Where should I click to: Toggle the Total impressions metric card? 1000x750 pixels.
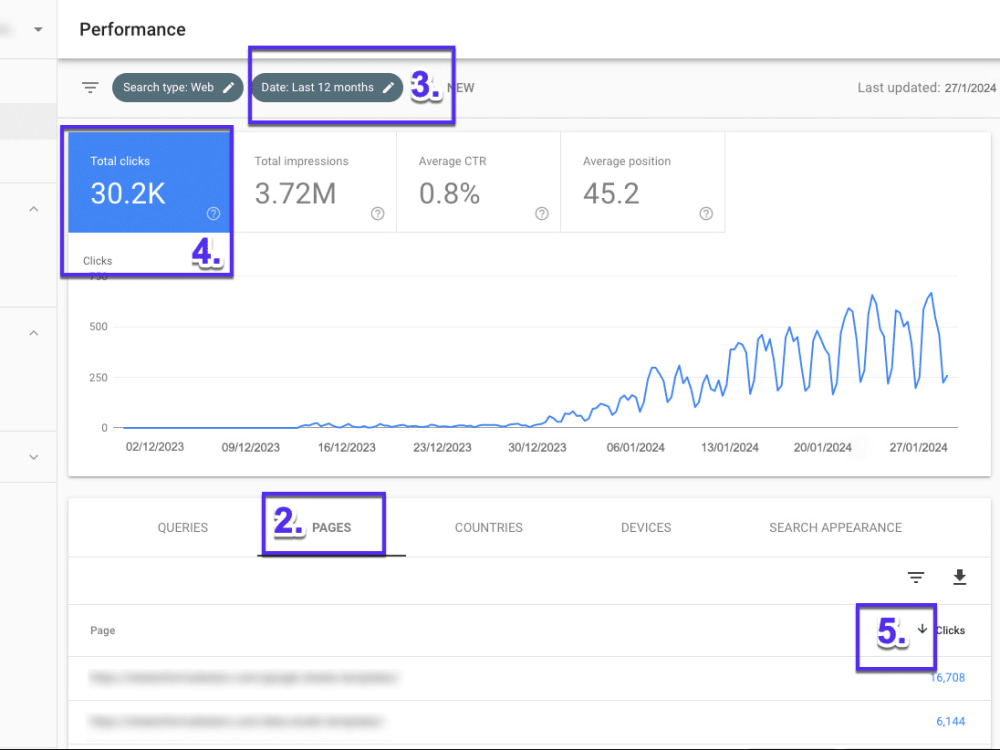coord(314,182)
